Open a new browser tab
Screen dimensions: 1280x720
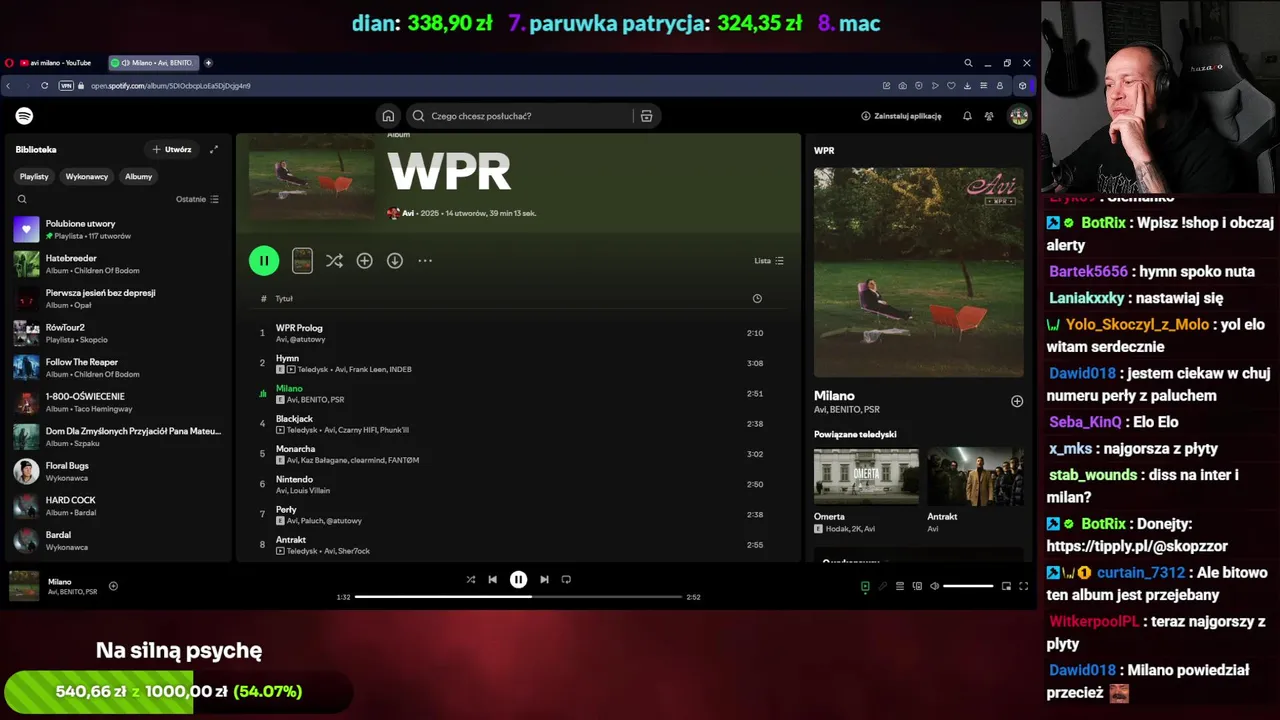click(208, 63)
